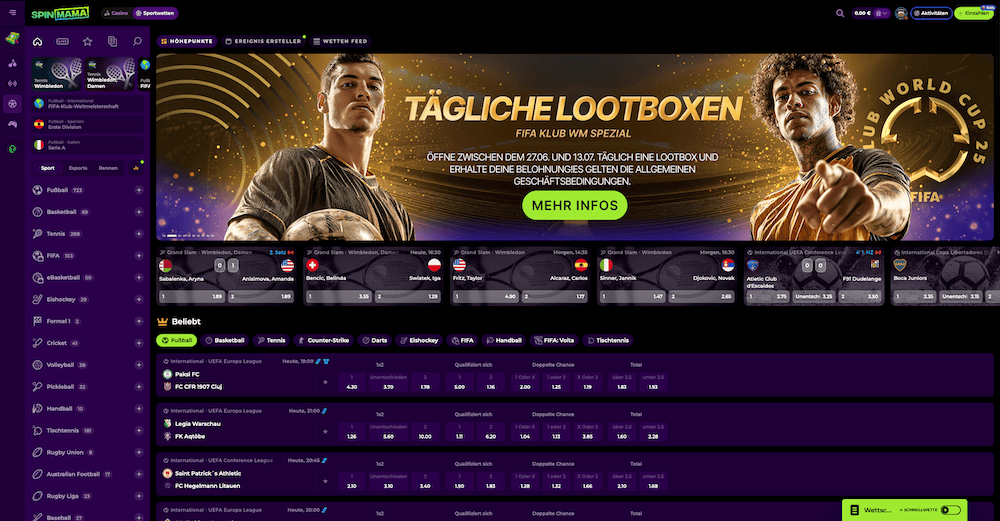Switch to the Ereignis Ersteller tab
The height and width of the screenshot is (521, 1000).
pos(263,41)
